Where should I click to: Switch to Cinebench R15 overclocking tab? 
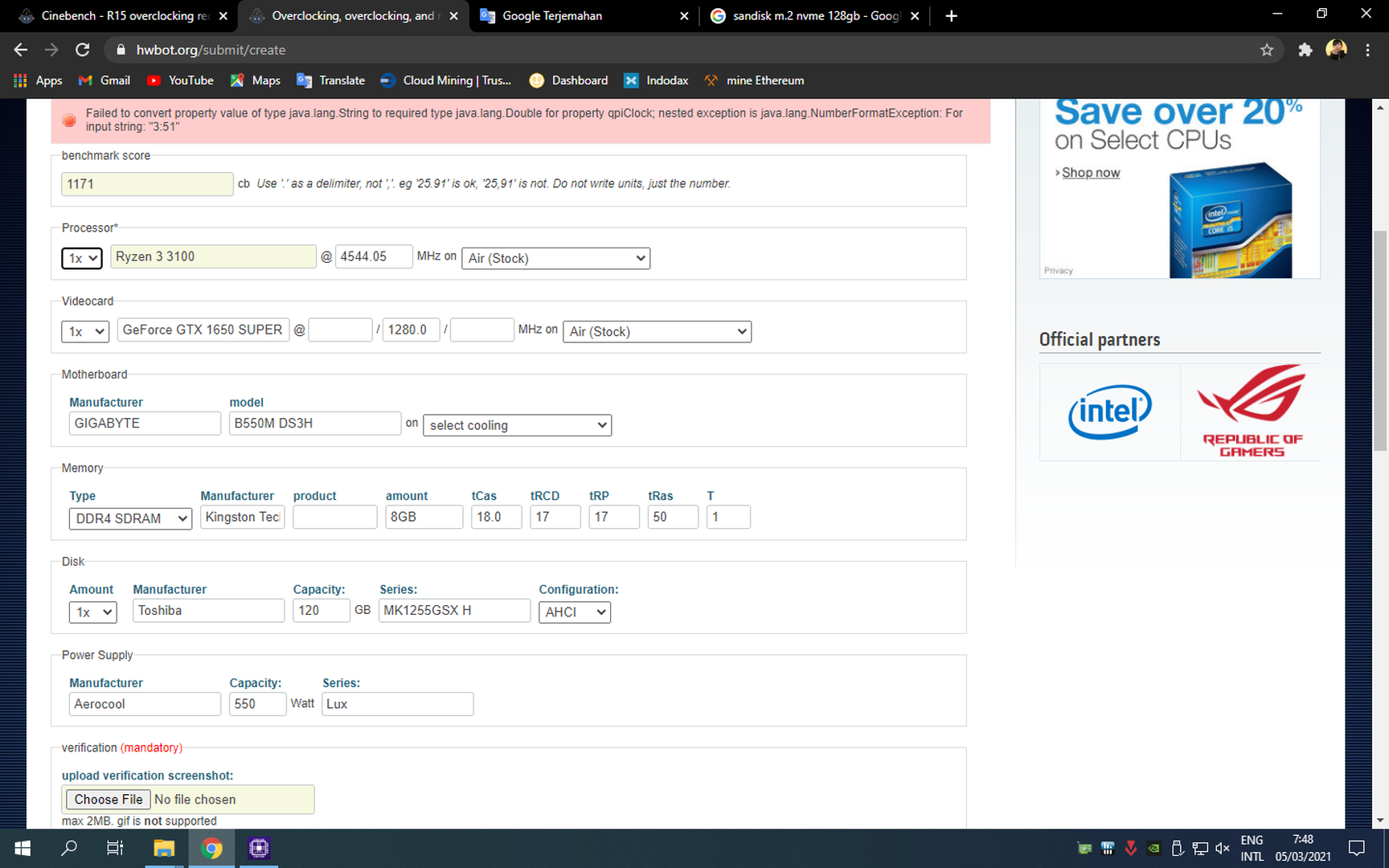tap(125, 16)
